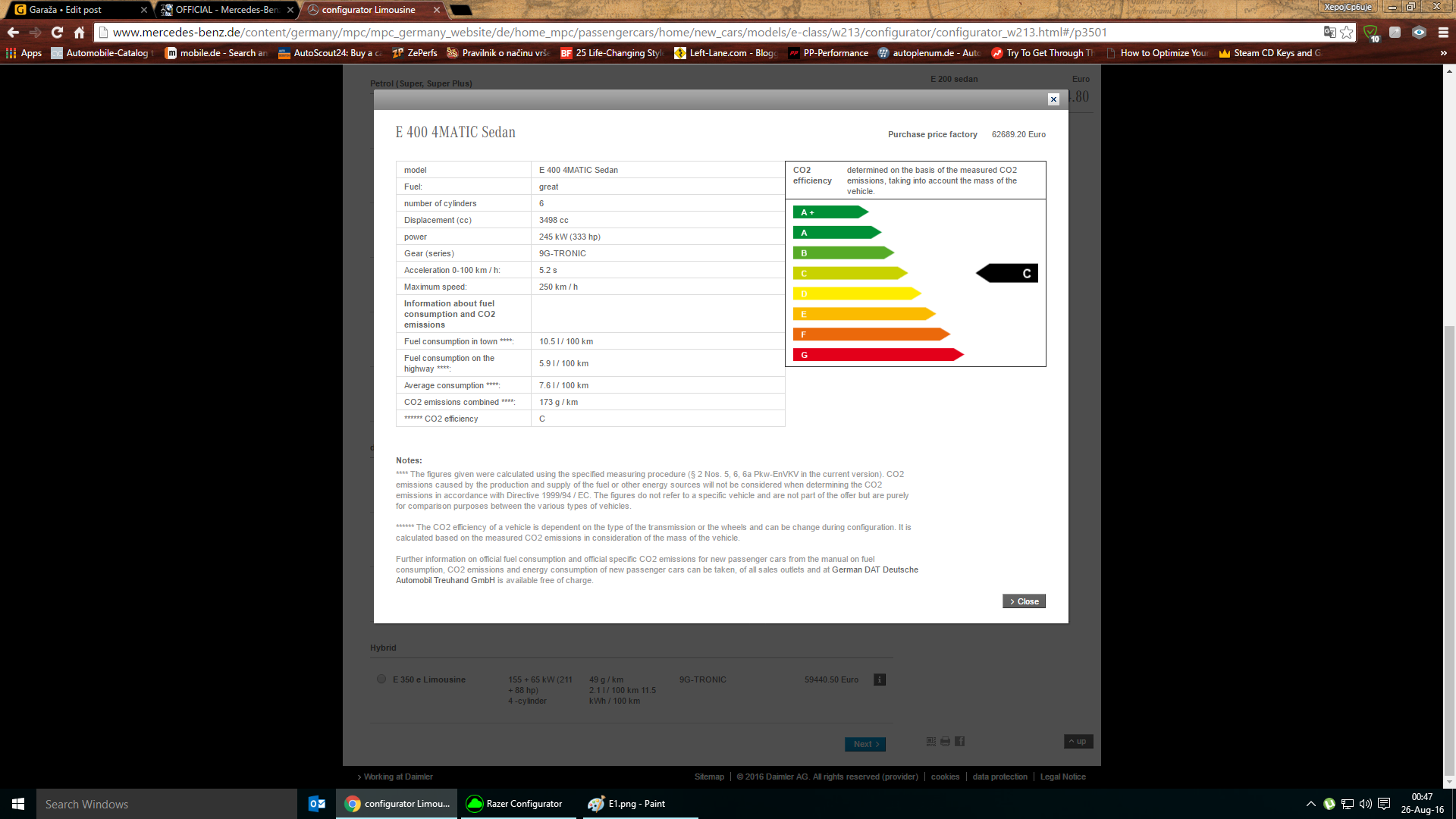This screenshot has height=819, width=1456.
Task: Open the Windows Start menu
Action: [18, 804]
